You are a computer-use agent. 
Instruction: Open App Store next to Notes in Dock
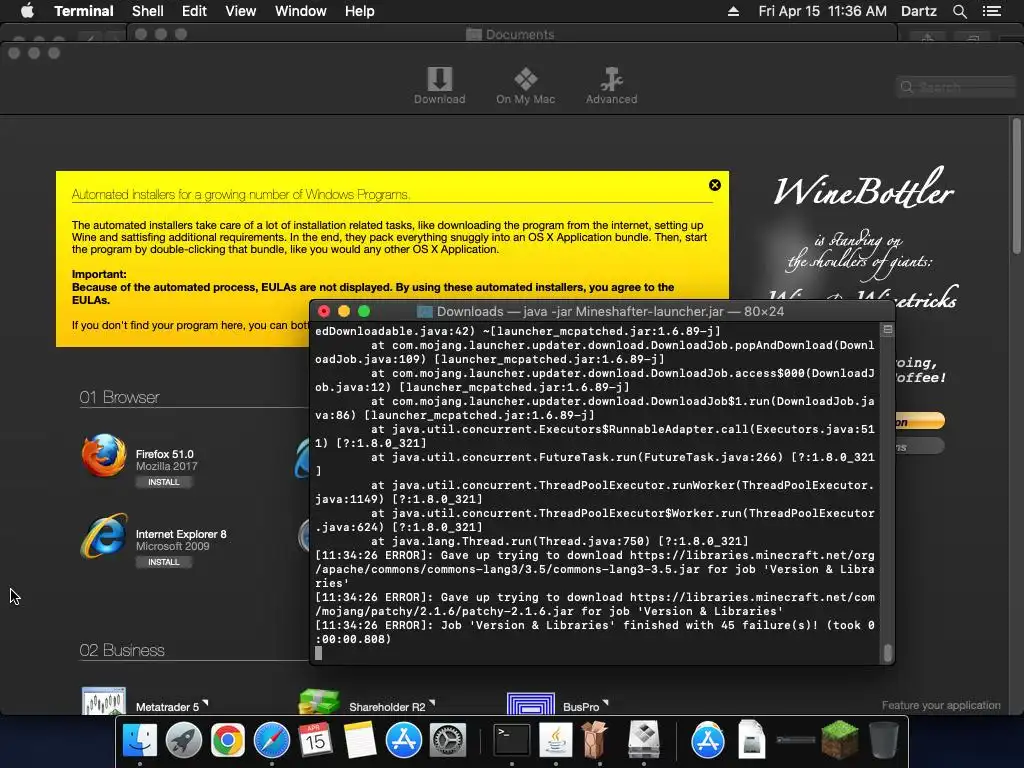coord(404,741)
